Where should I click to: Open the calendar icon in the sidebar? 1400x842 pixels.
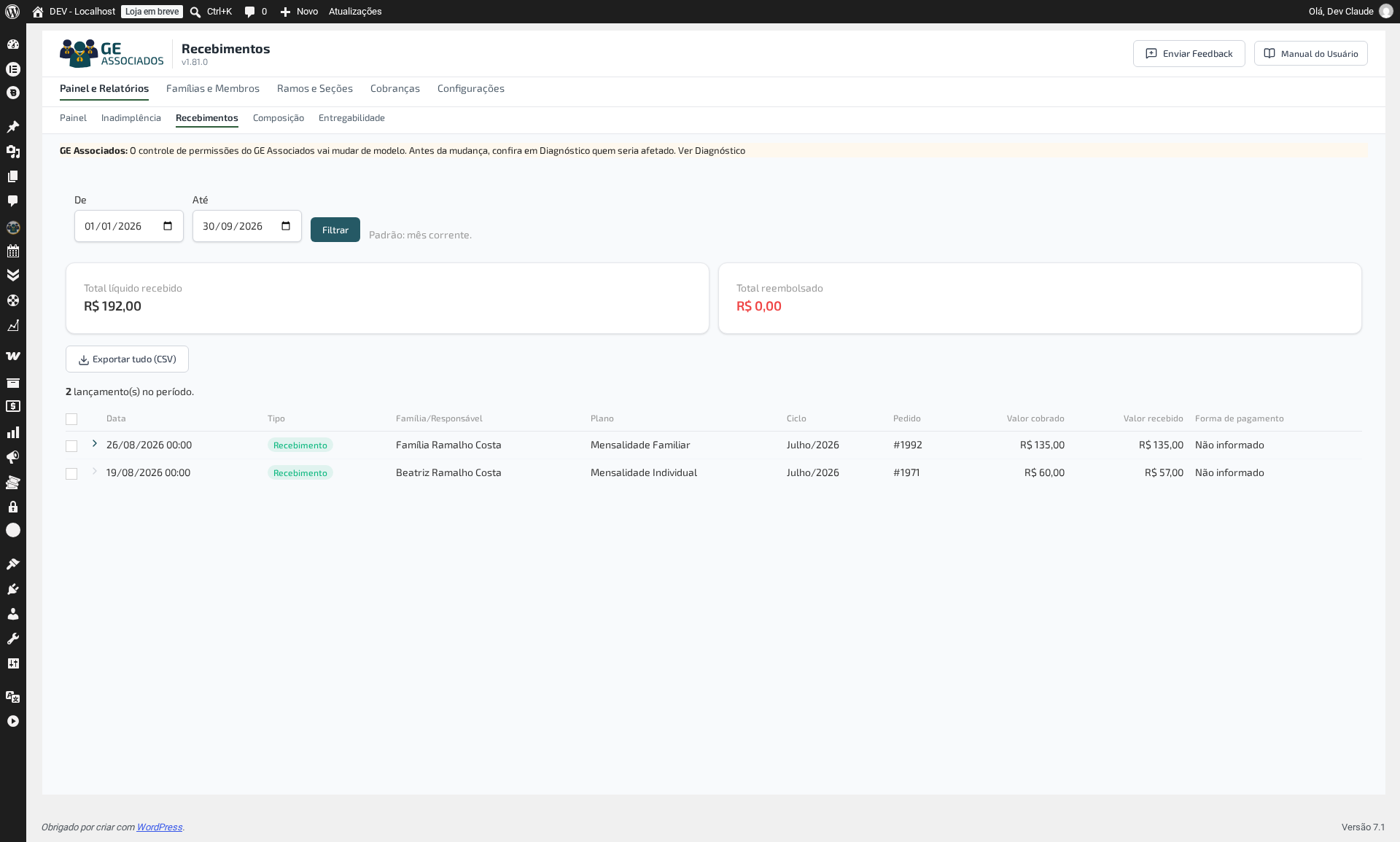pos(13,252)
